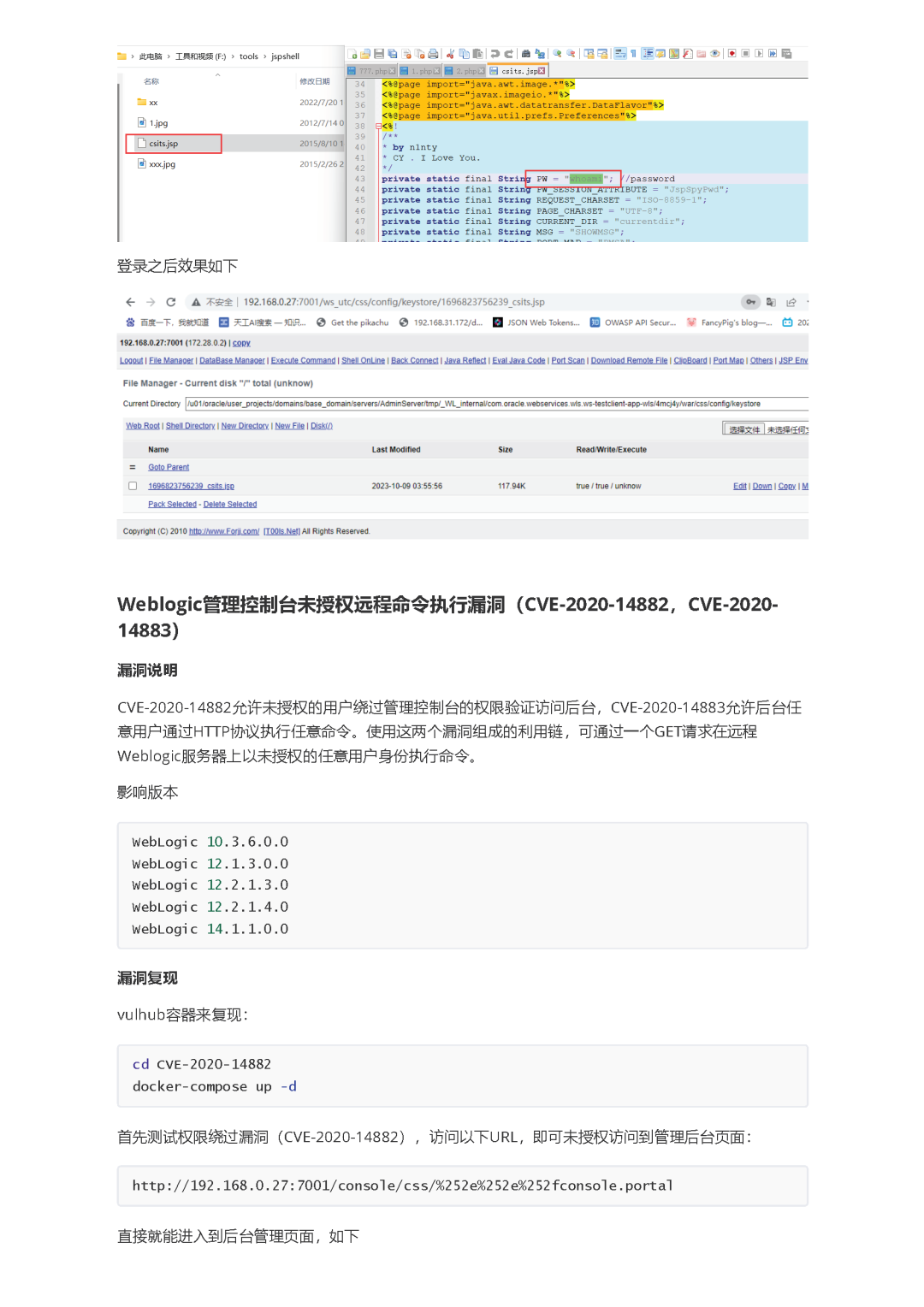
Task: Open the Get the pikachu bookmark
Action: tap(352, 323)
